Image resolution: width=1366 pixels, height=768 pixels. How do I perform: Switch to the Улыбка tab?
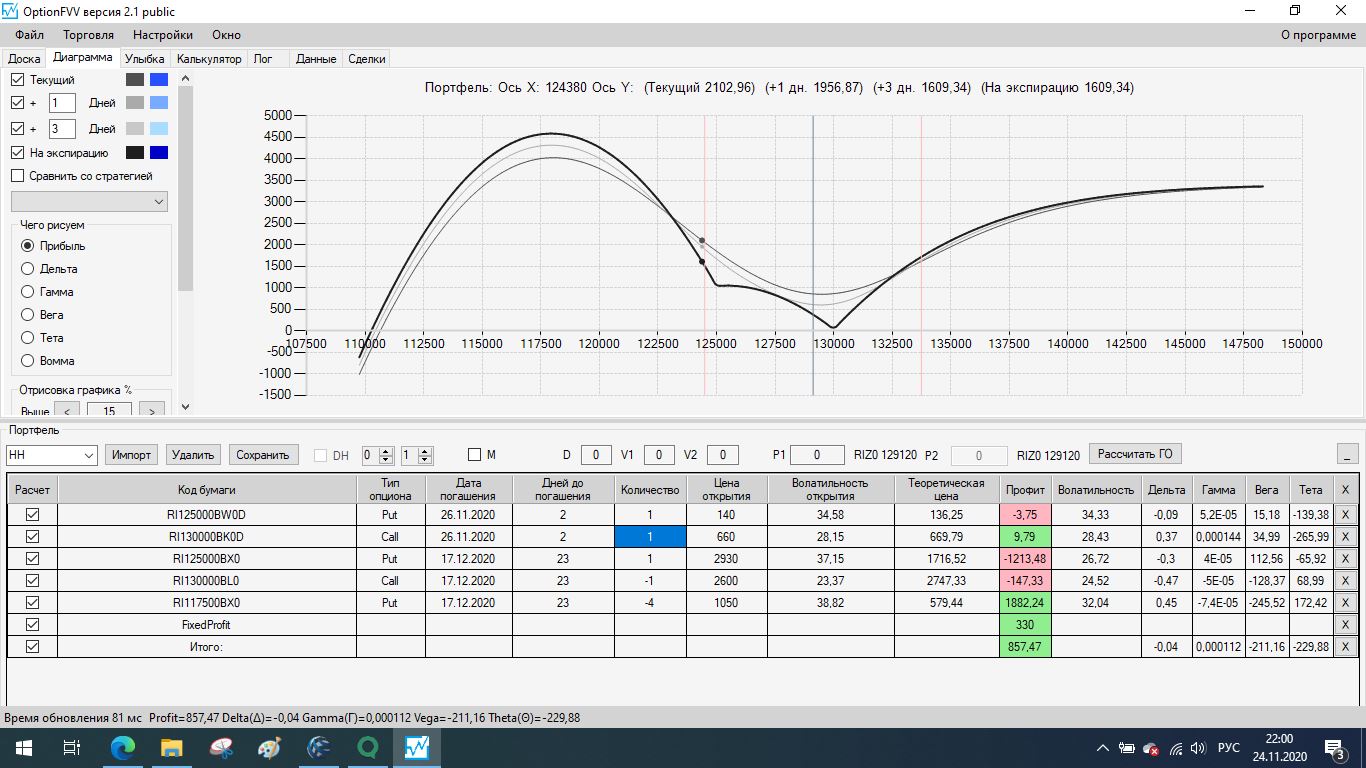tap(144, 59)
